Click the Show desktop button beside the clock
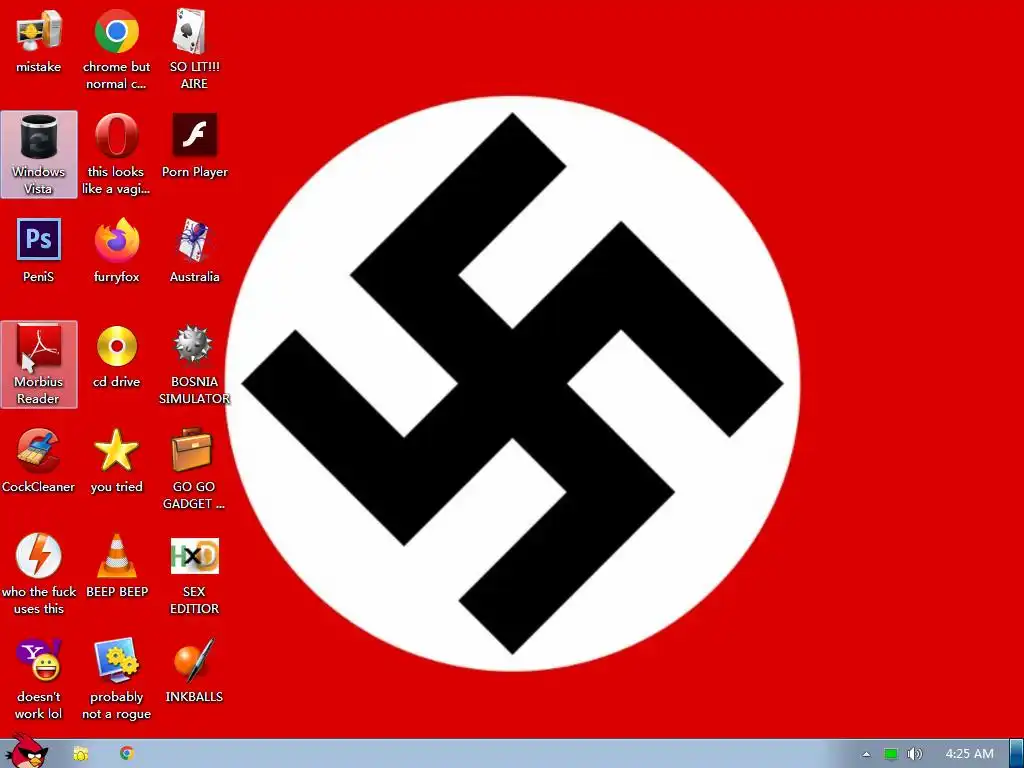 [1016, 754]
